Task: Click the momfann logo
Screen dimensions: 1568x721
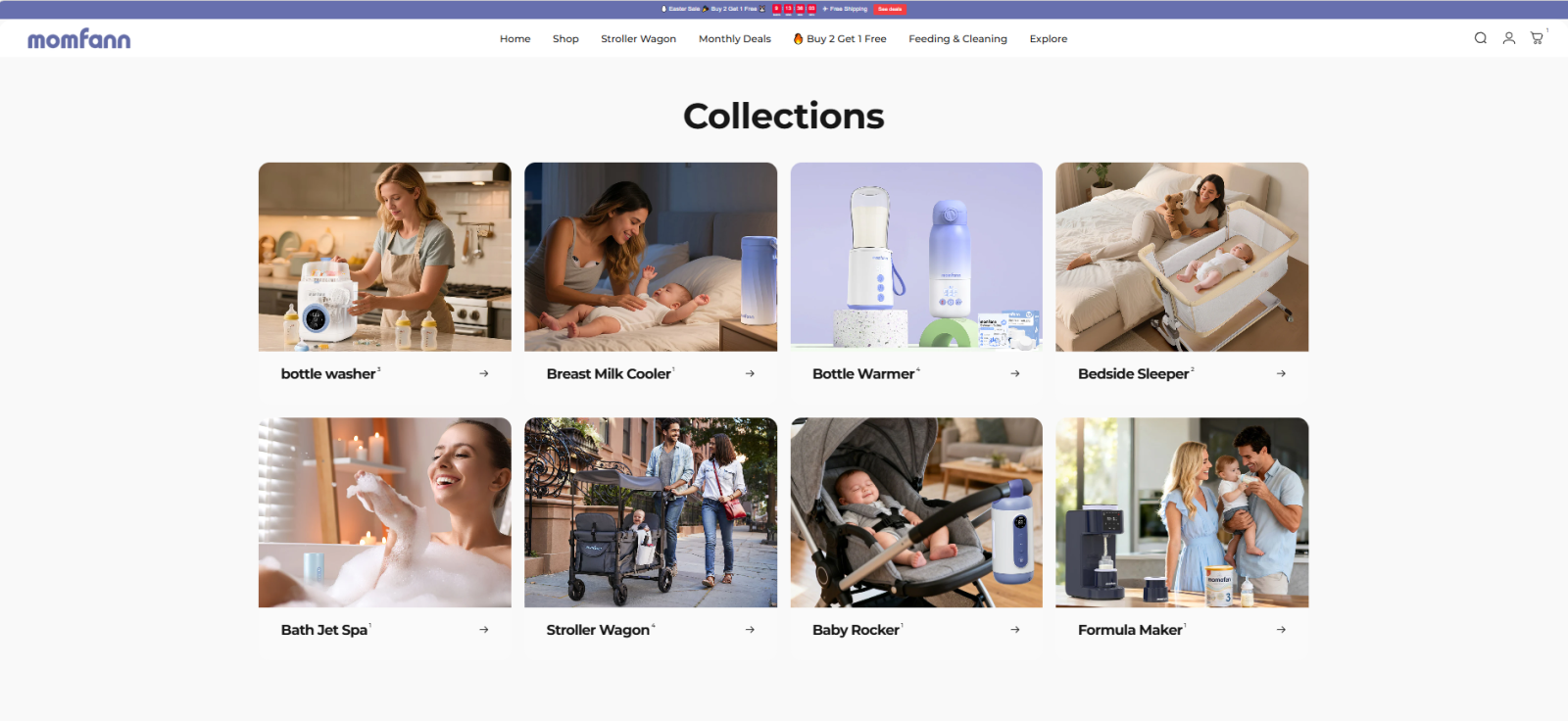Action: pos(78,39)
